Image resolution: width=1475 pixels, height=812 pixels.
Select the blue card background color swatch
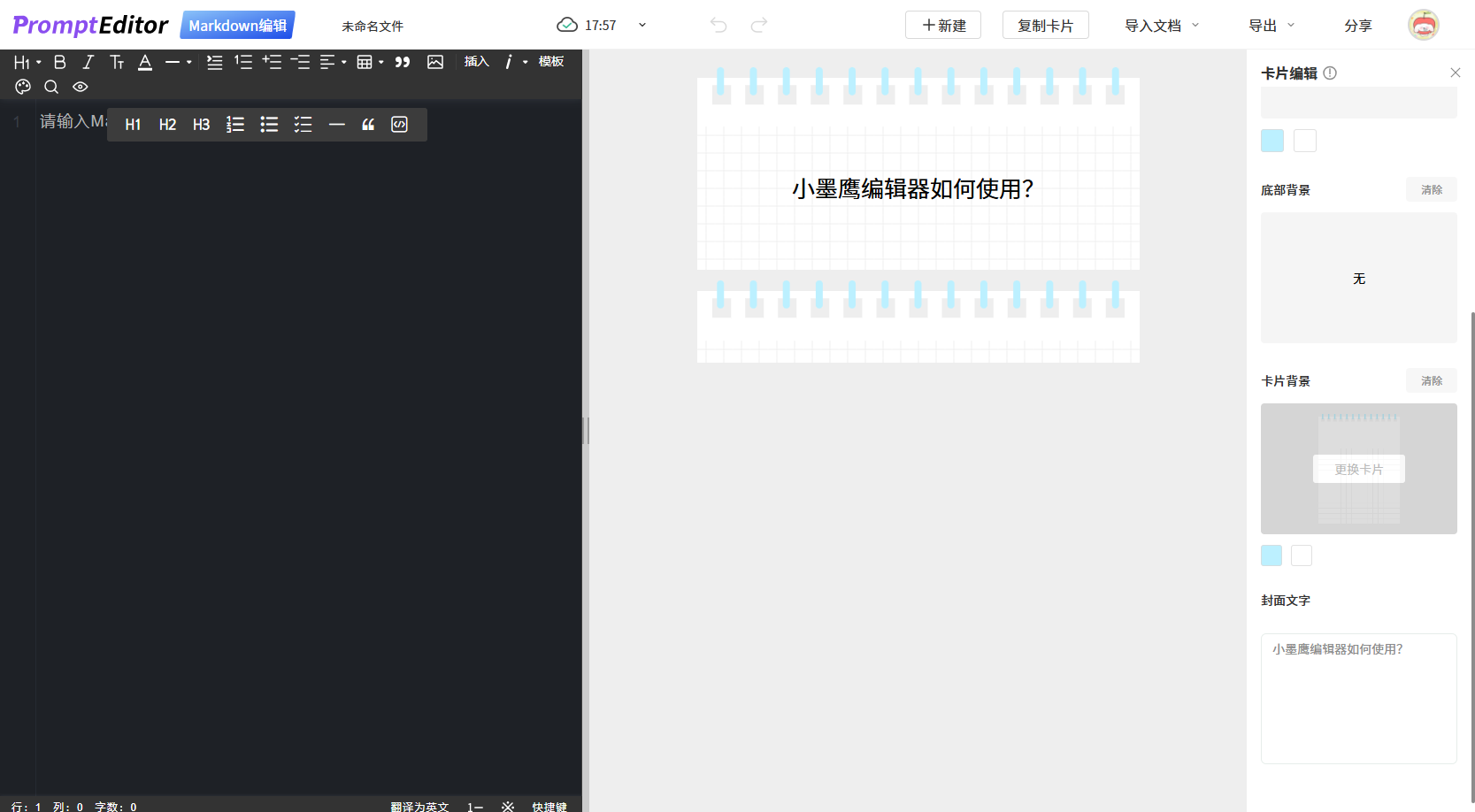tap(1271, 555)
